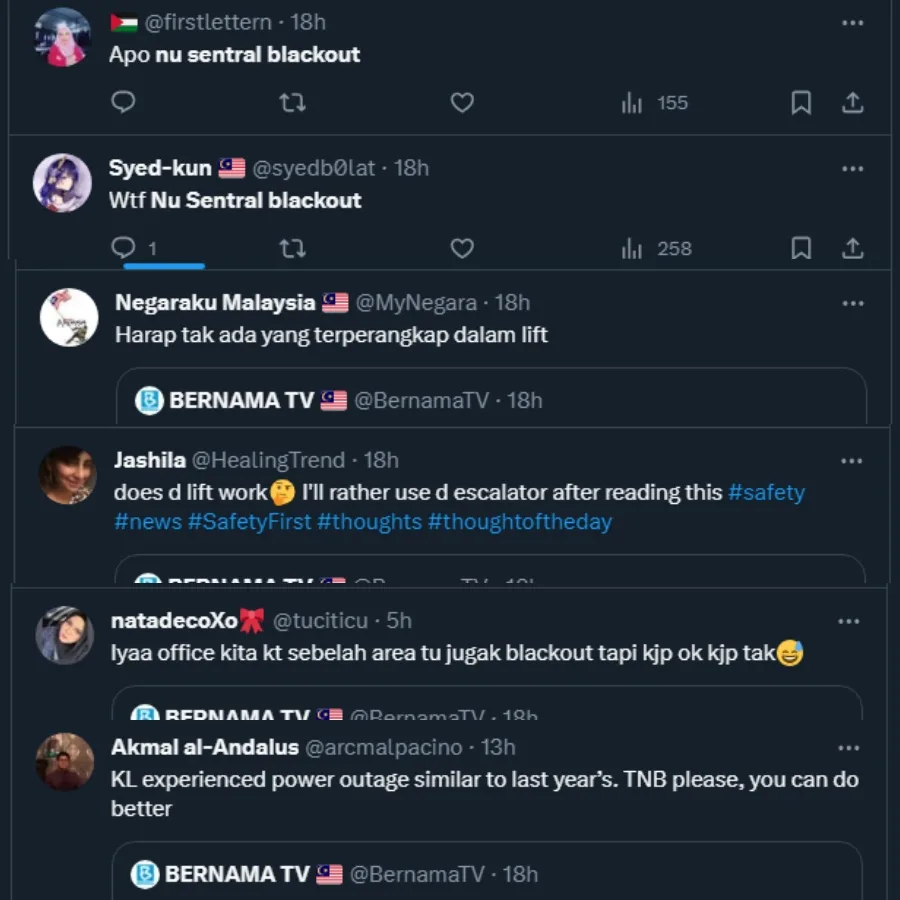The width and height of the screenshot is (900, 900).
Task: Open Negaraku Malaysia's profile picture
Action: pos(69,317)
